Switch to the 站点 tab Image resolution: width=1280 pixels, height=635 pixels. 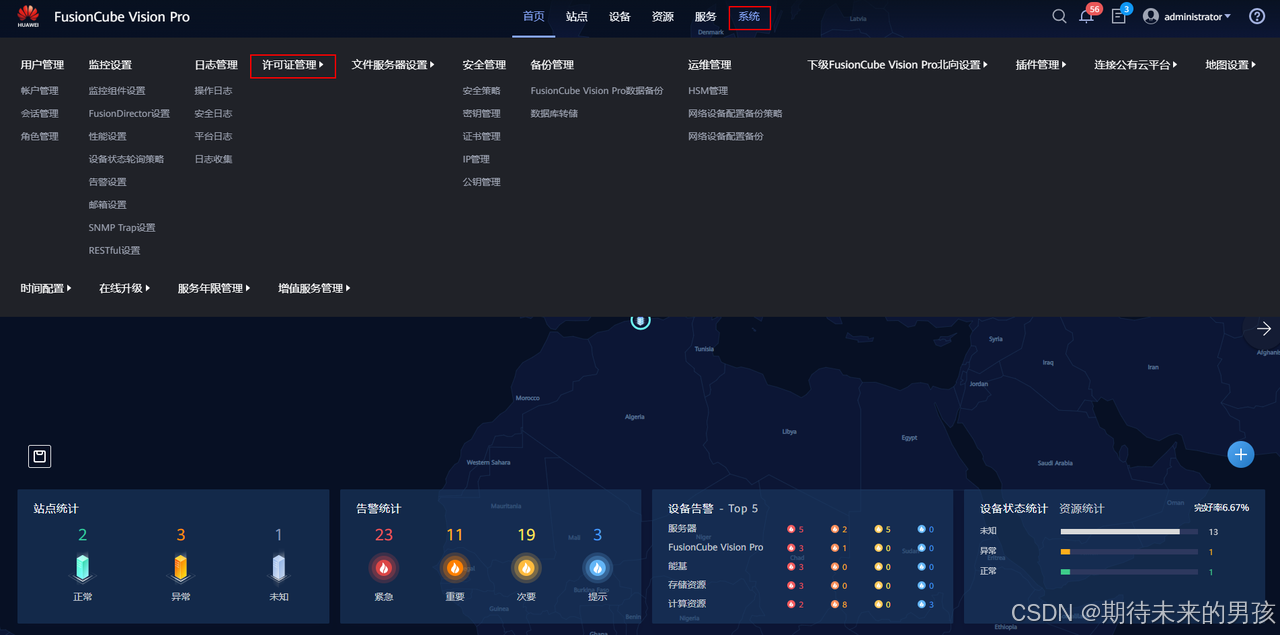click(x=577, y=17)
